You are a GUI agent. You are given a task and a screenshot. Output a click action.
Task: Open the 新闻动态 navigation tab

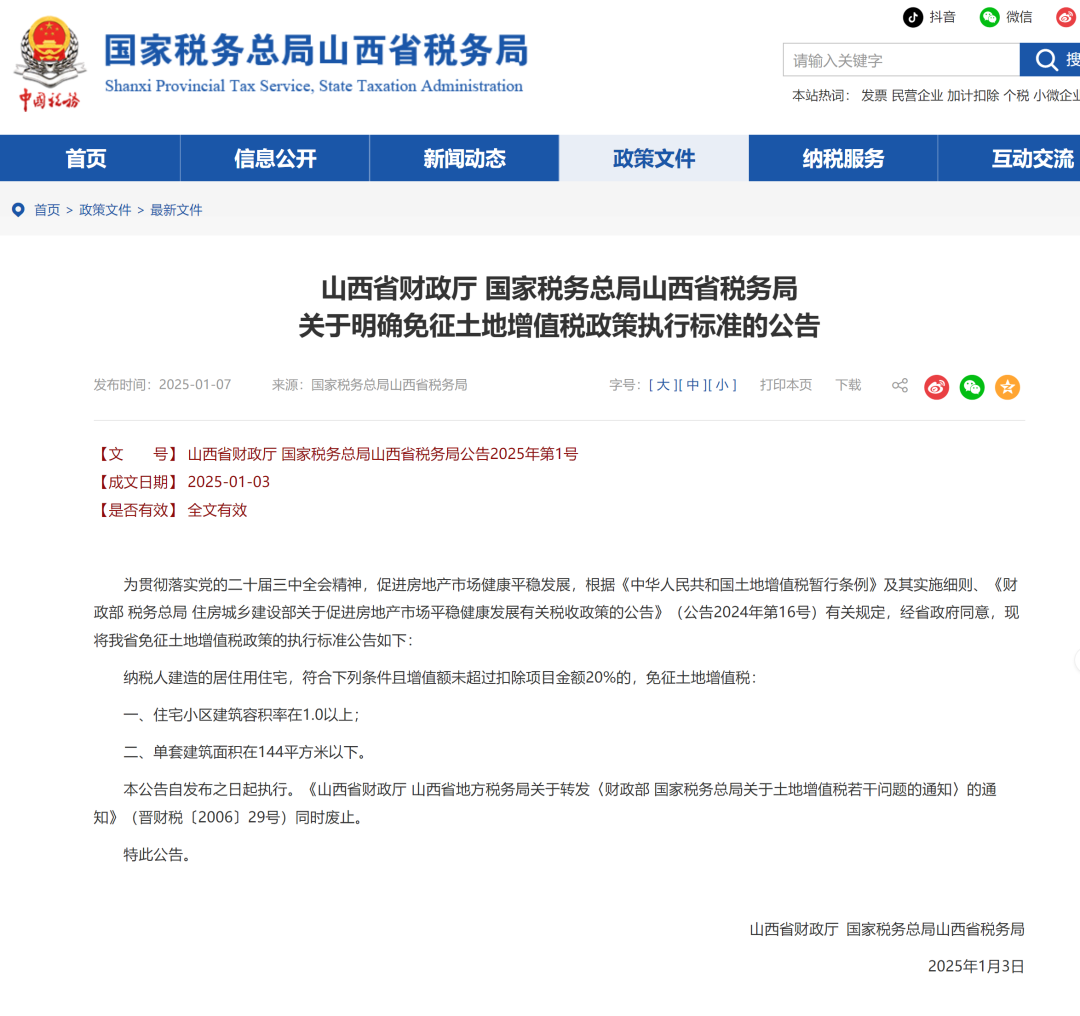point(464,157)
